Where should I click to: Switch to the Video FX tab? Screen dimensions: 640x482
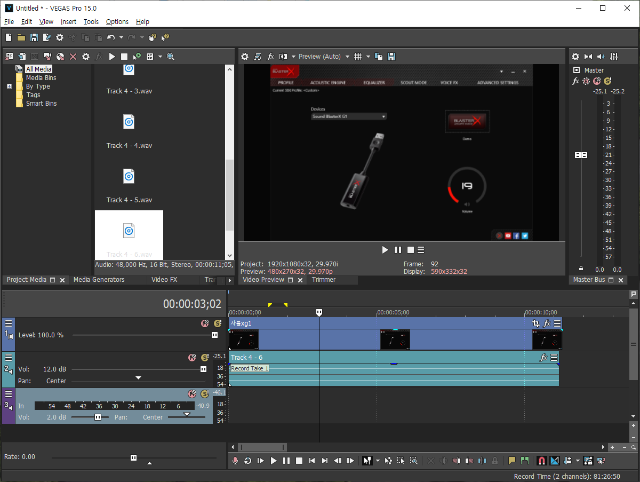tap(164, 280)
